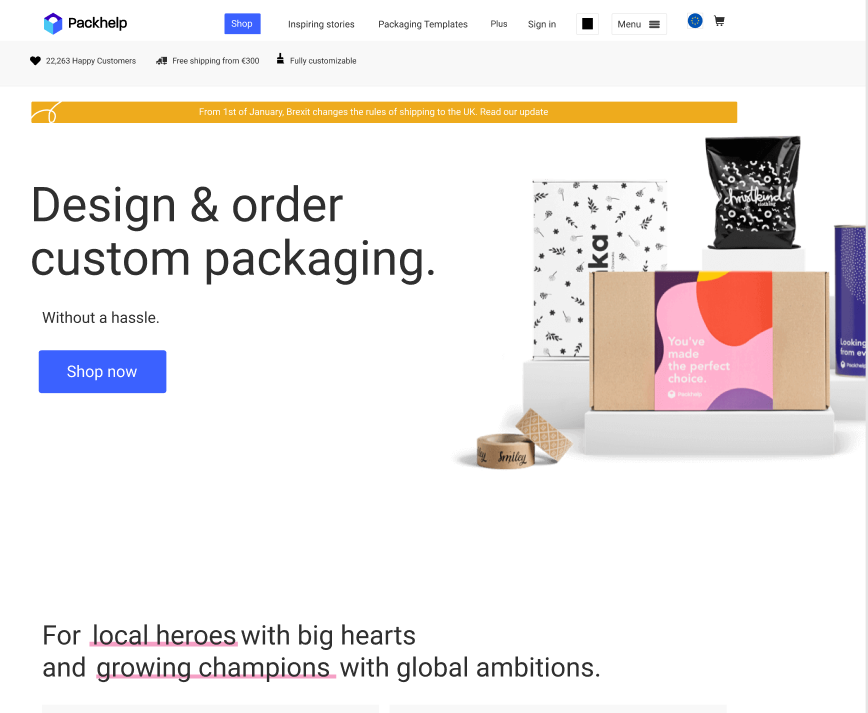
Task: Open the shopping cart icon
Action: [x=719, y=21]
